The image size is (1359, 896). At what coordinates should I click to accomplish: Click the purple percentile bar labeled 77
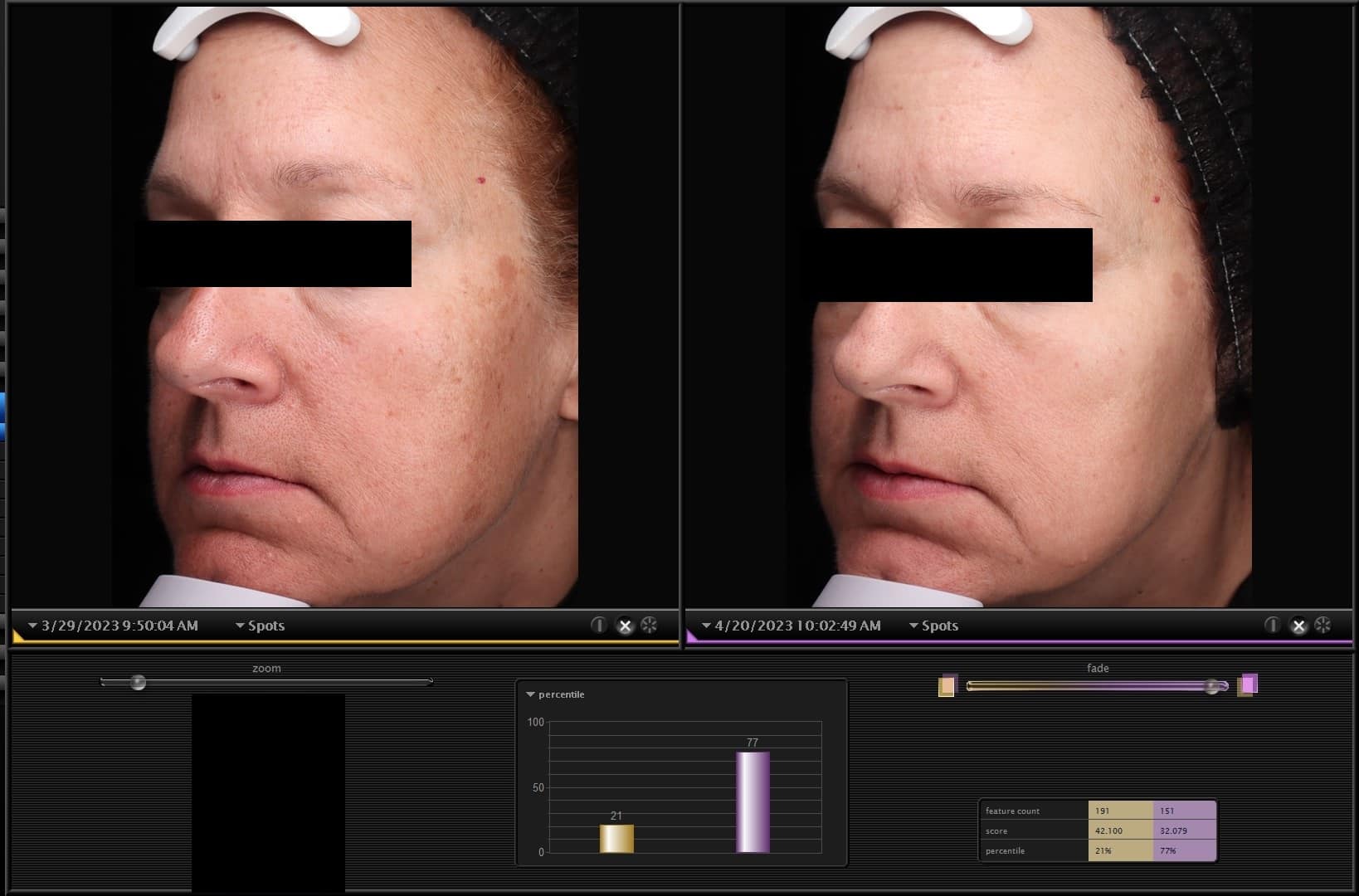pos(752,801)
